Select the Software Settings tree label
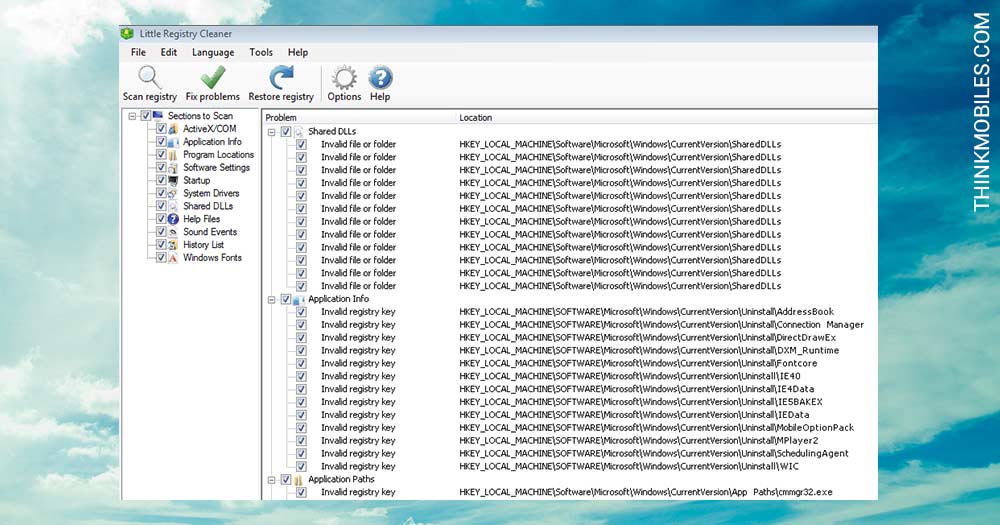Screen dimensions: 1000x525 pyautogui.click(x=216, y=167)
